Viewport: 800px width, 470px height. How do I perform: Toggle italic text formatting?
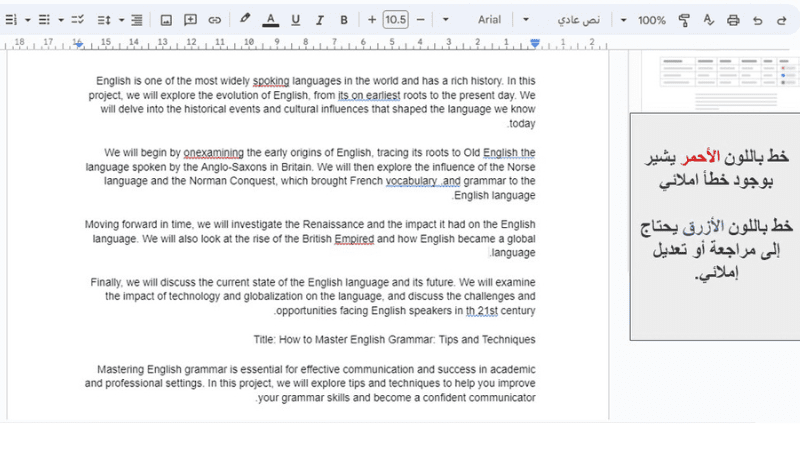pos(319,20)
